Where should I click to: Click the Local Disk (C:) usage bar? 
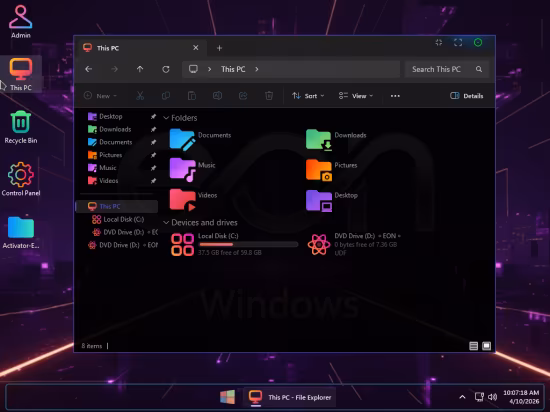pos(248,244)
